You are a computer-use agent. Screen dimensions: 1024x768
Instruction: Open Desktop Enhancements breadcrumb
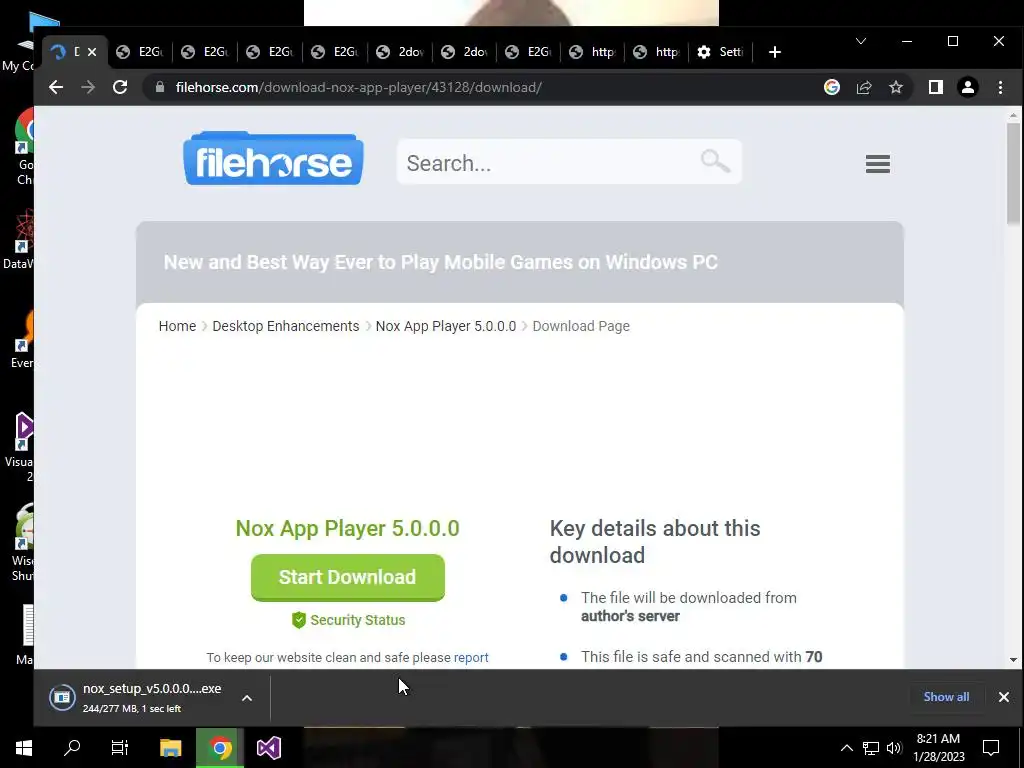click(285, 326)
